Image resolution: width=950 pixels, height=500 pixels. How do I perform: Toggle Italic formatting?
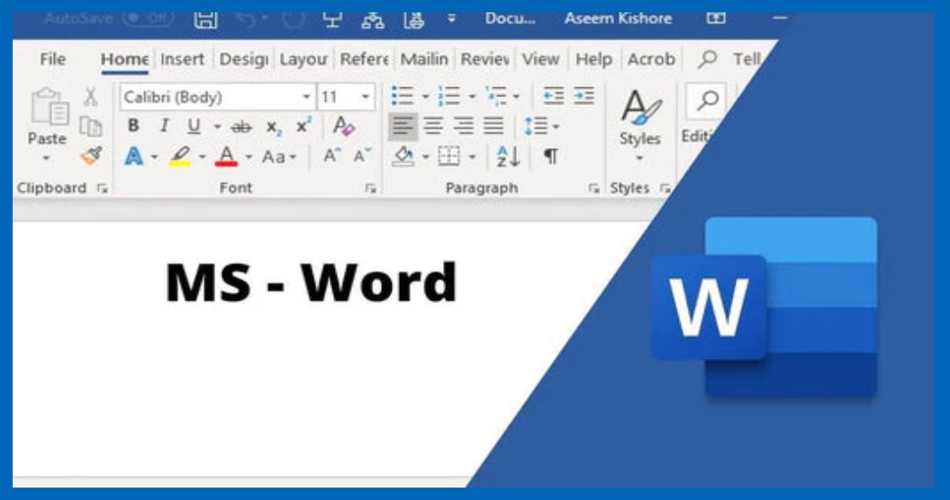coord(164,126)
